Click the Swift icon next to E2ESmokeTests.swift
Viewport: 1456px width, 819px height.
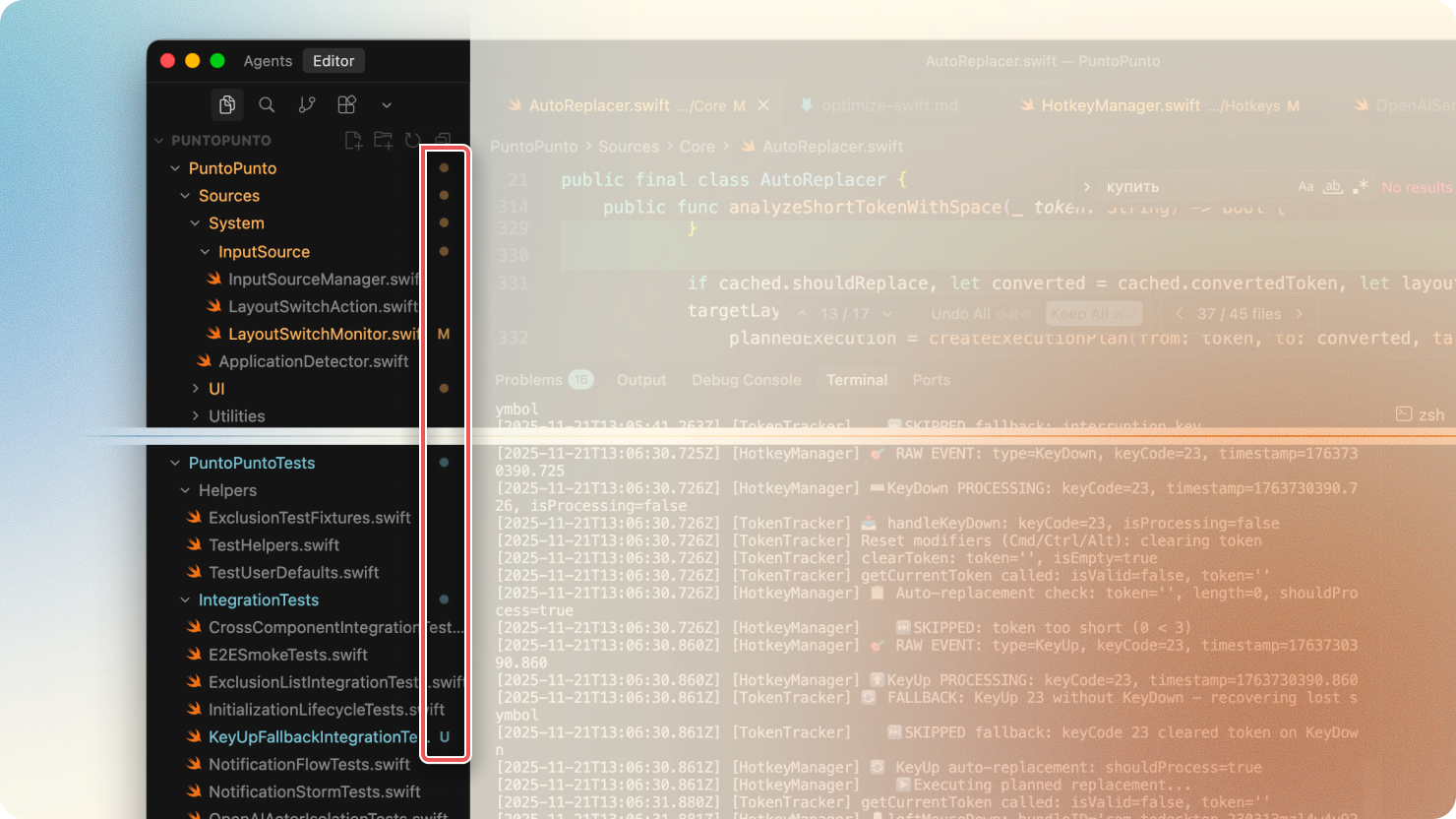click(195, 655)
